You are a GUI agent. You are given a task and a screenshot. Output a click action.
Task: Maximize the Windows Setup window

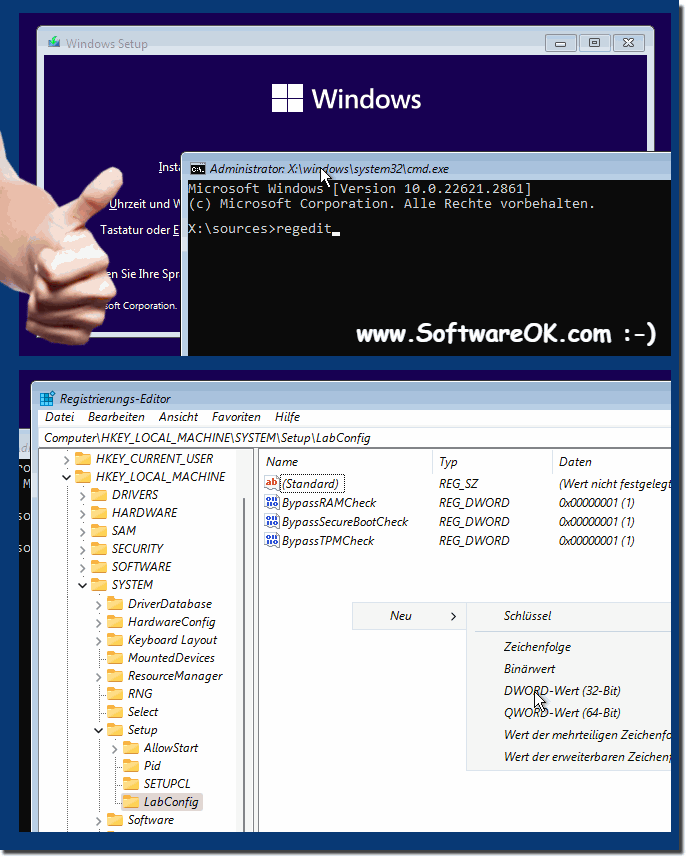594,43
